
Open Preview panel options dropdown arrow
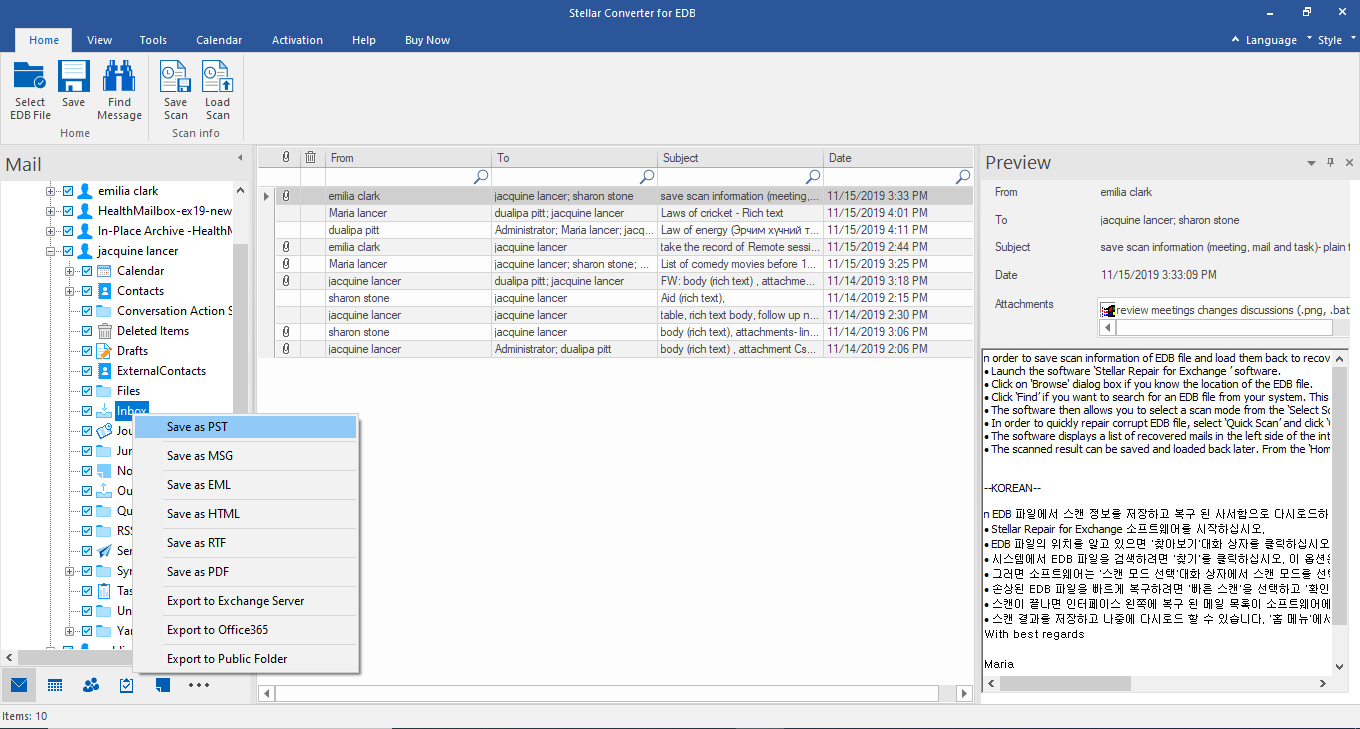coord(1311,162)
